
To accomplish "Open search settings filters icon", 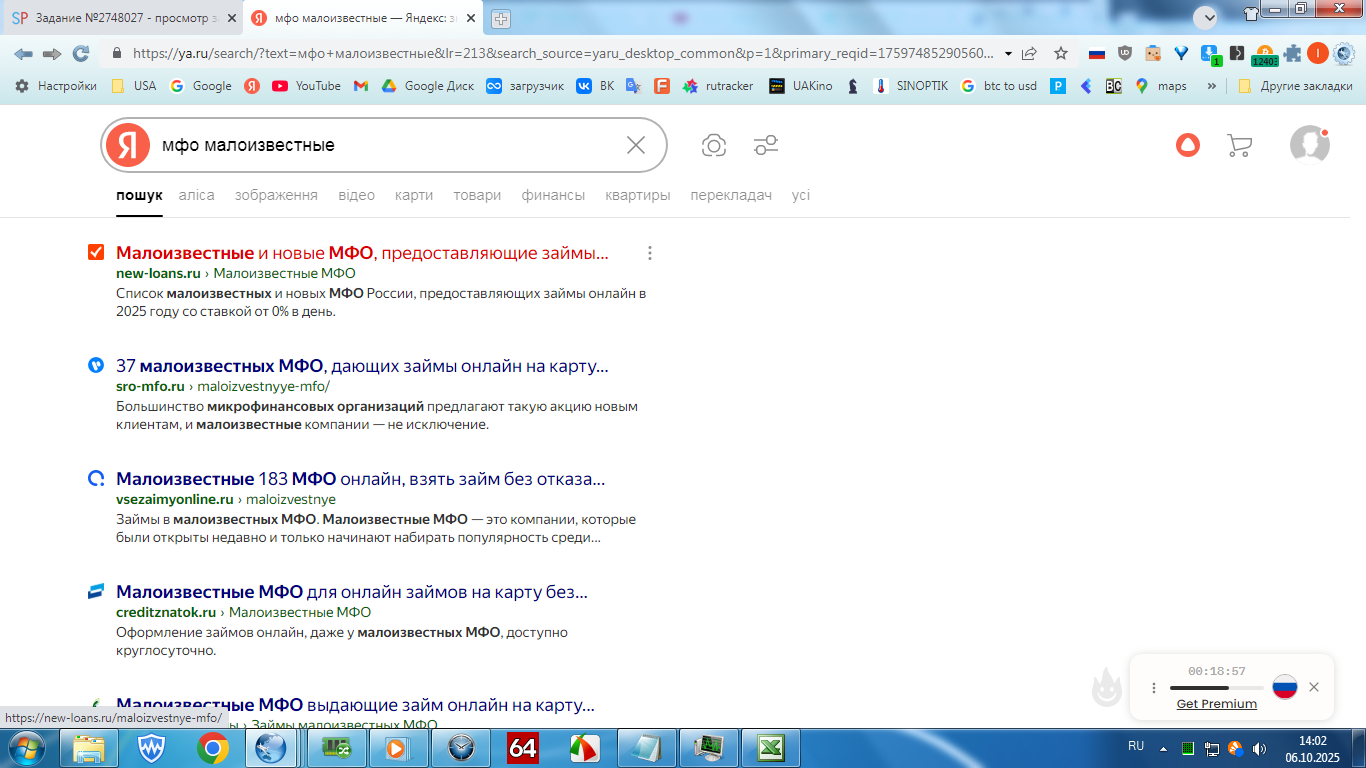I will coord(766,145).
